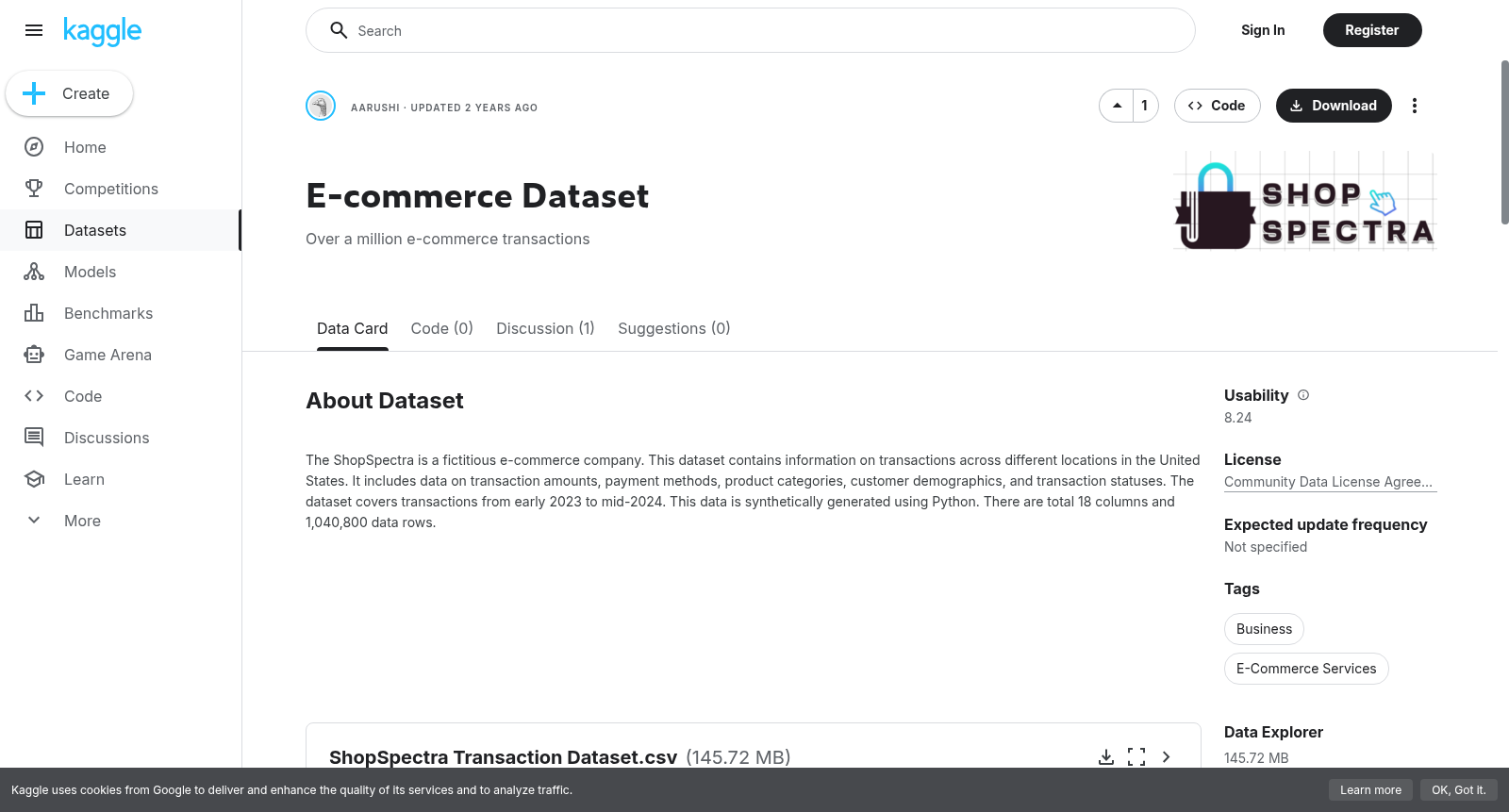Click the Learn graduation cap icon
The width and height of the screenshot is (1509, 812).
tap(34, 479)
